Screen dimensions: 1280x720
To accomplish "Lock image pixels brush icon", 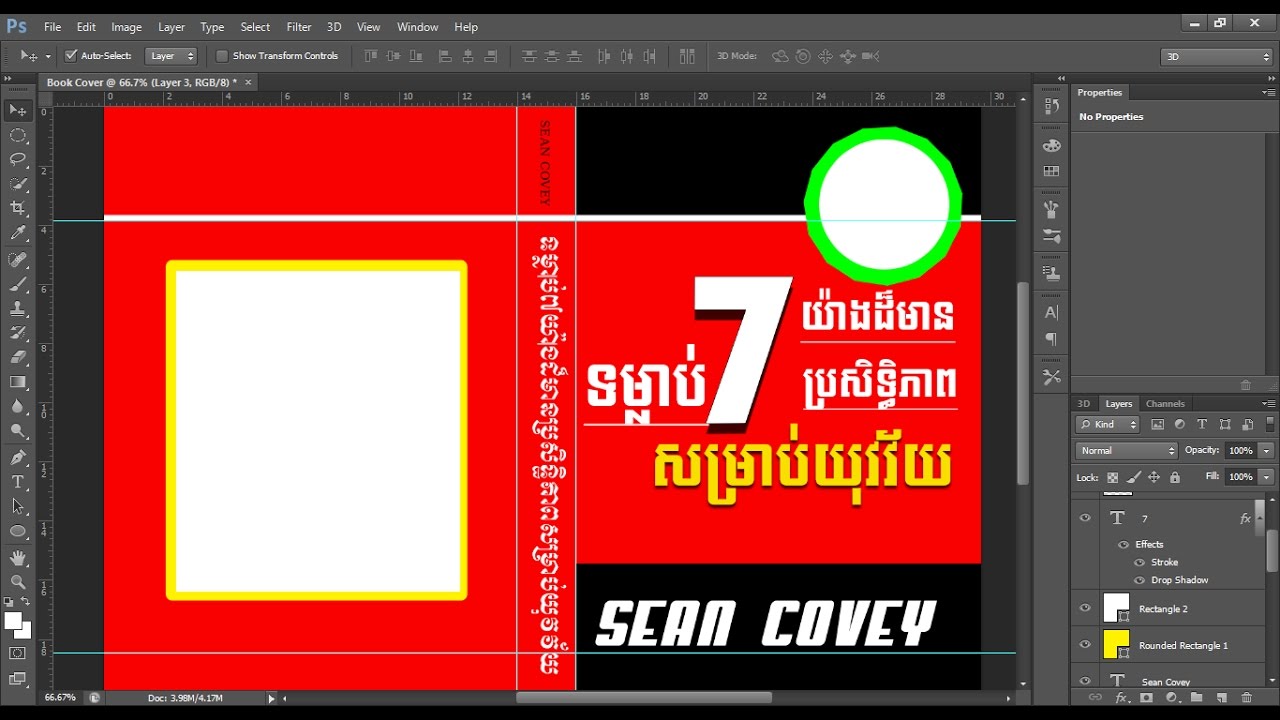I will (x=1133, y=477).
